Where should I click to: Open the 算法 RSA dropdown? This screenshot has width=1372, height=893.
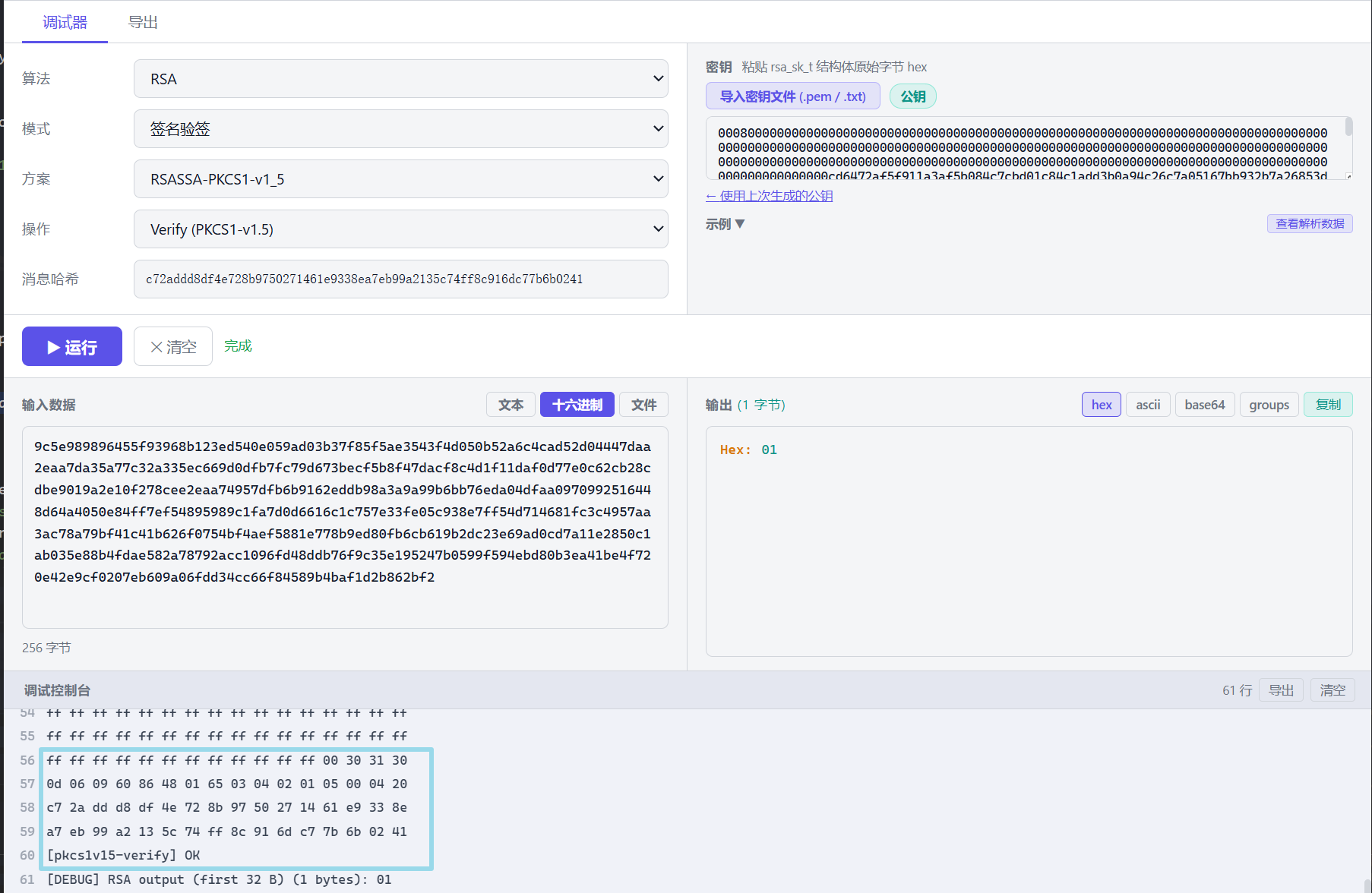pyautogui.click(x=400, y=79)
